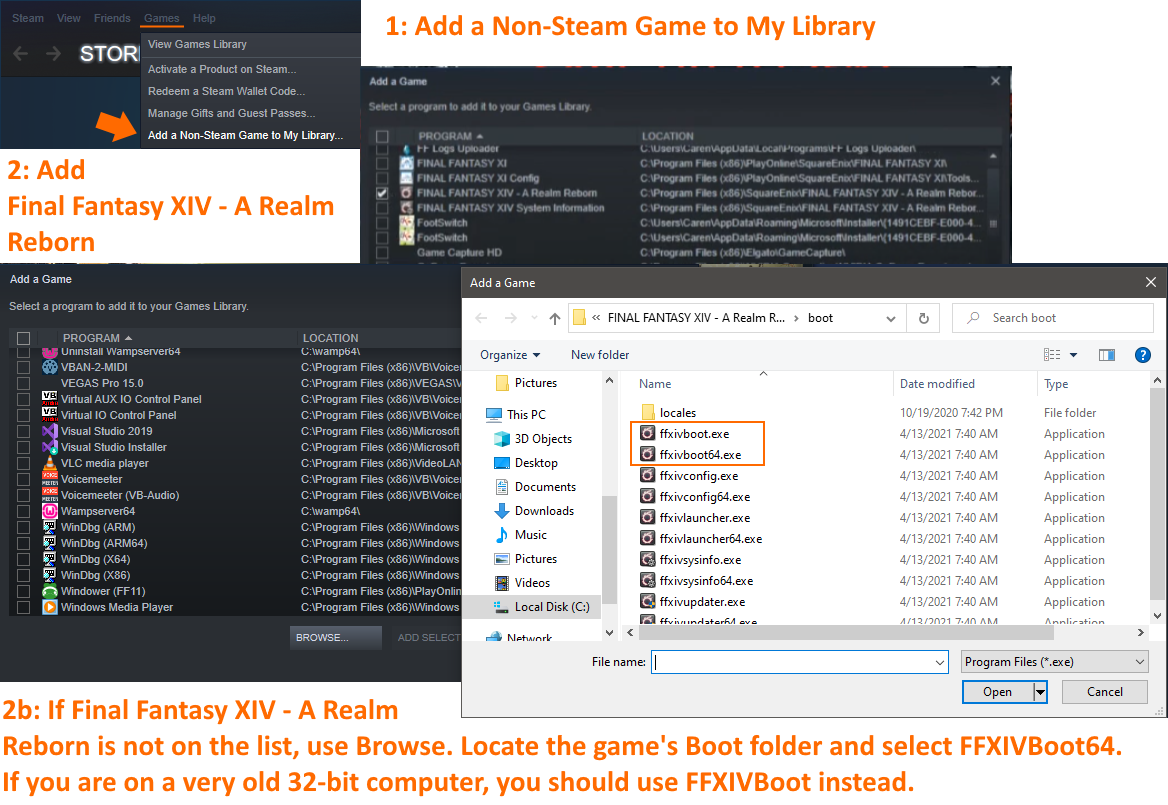The image size is (1168, 805).
Task: Click the New folder button
Action: pos(600,355)
